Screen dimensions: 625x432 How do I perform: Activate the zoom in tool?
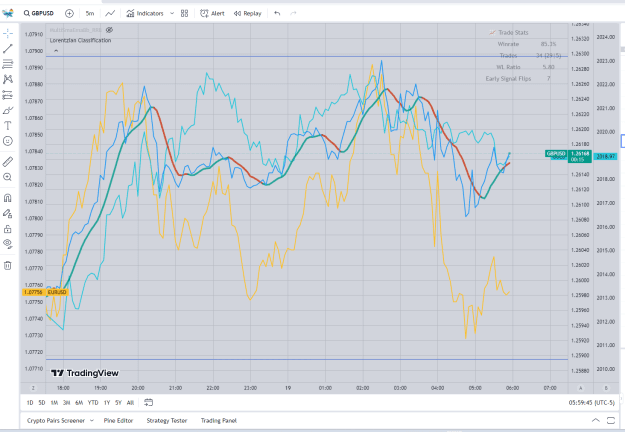point(8,177)
